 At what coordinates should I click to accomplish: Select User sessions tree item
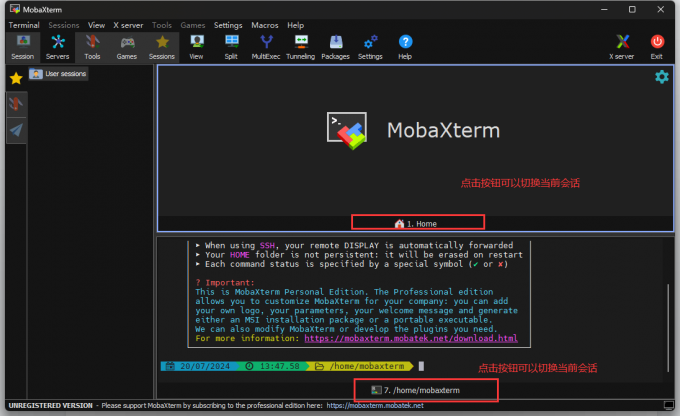coord(58,74)
